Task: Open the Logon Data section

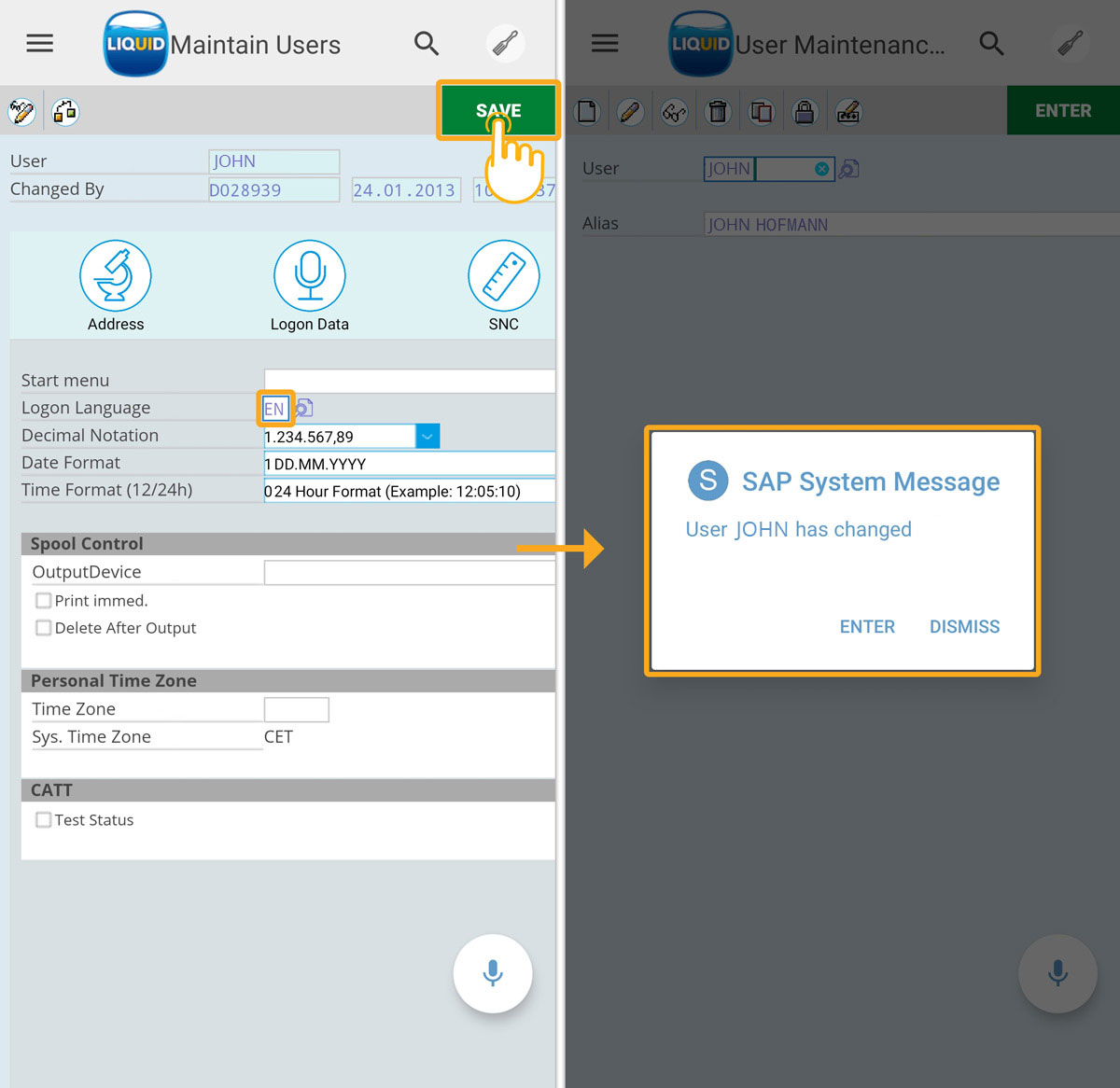Action: pyautogui.click(x=310, y=286)
